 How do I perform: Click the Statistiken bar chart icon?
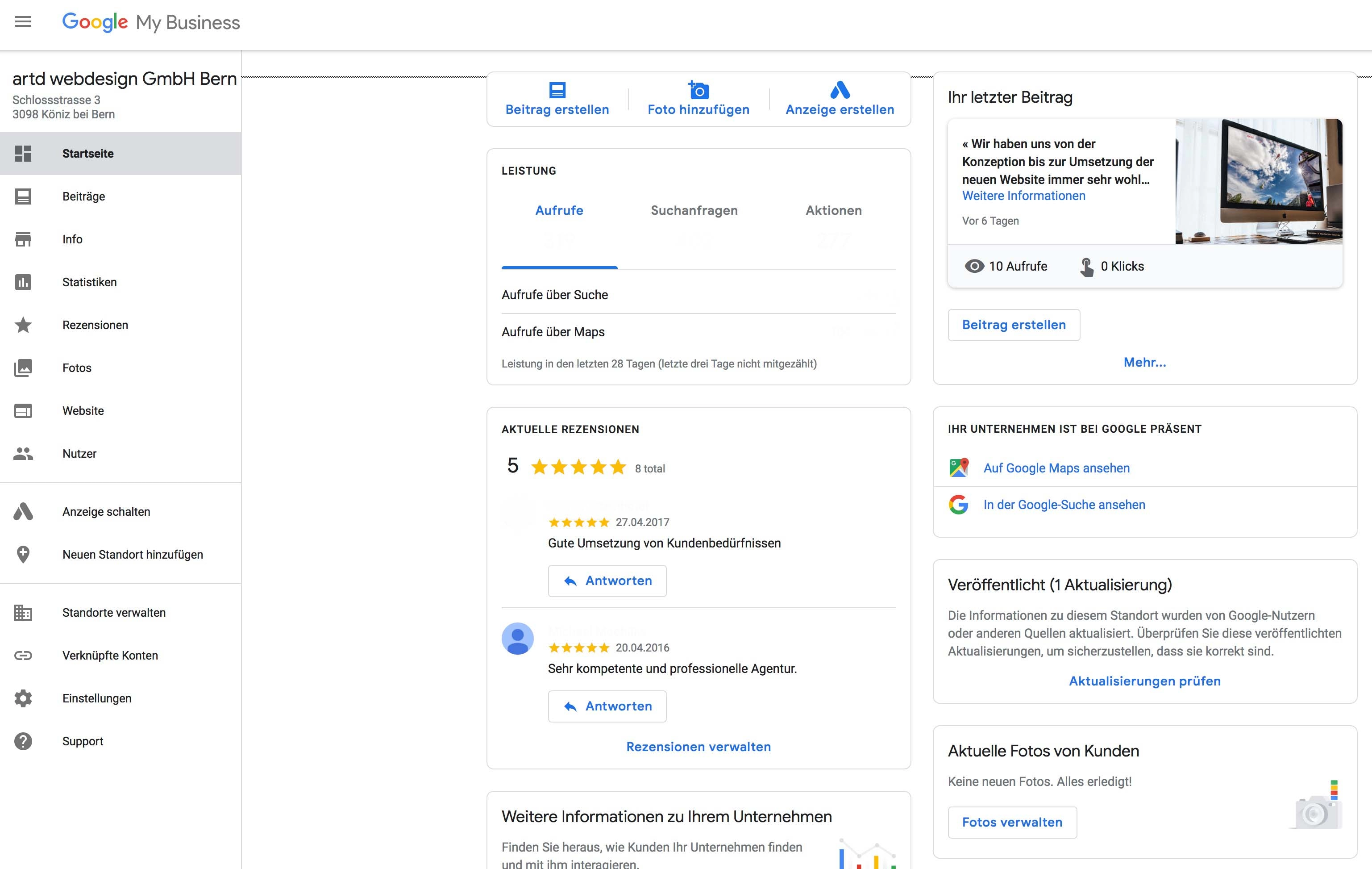click(x=23, y=282)
